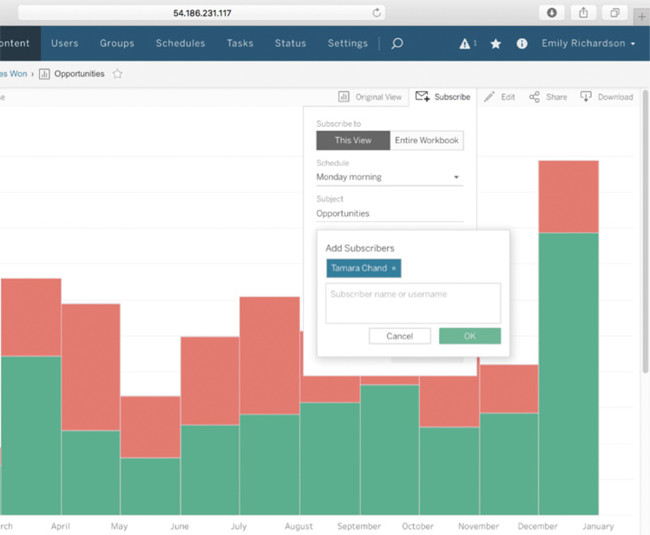This screenshot has height=535, width=650.
Task: Click the favorites star in navbar
Action: tap(496, 44)
